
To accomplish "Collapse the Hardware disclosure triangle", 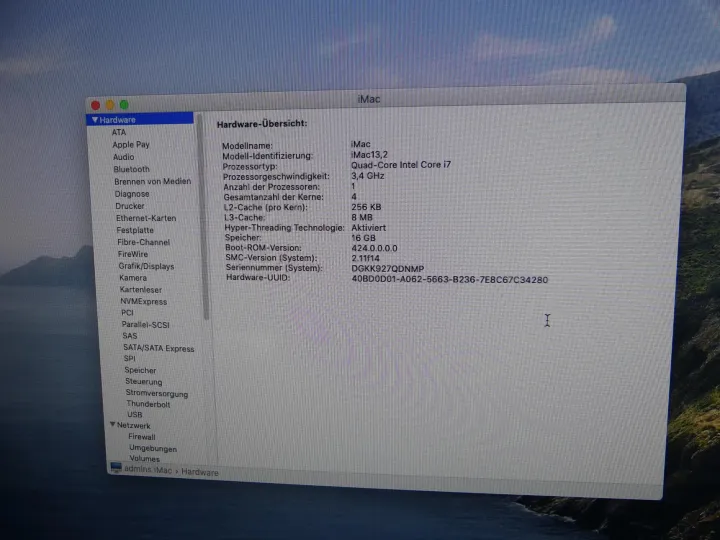I will [x=95, y=120].
